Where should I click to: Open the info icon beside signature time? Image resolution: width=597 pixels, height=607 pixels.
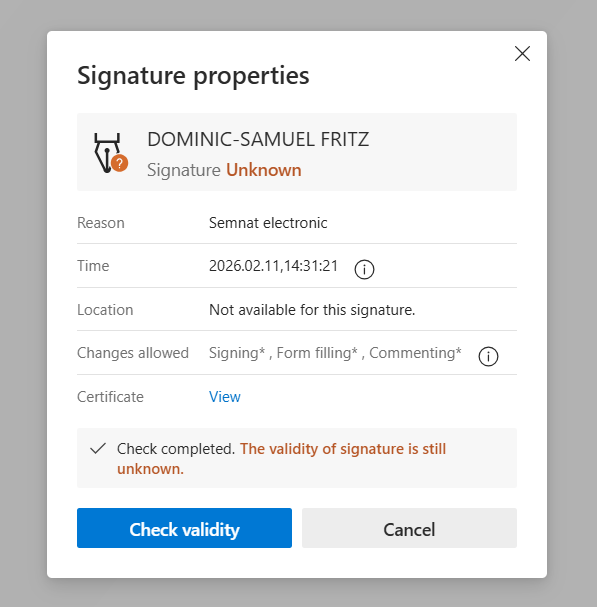click(x=364, y=269)
